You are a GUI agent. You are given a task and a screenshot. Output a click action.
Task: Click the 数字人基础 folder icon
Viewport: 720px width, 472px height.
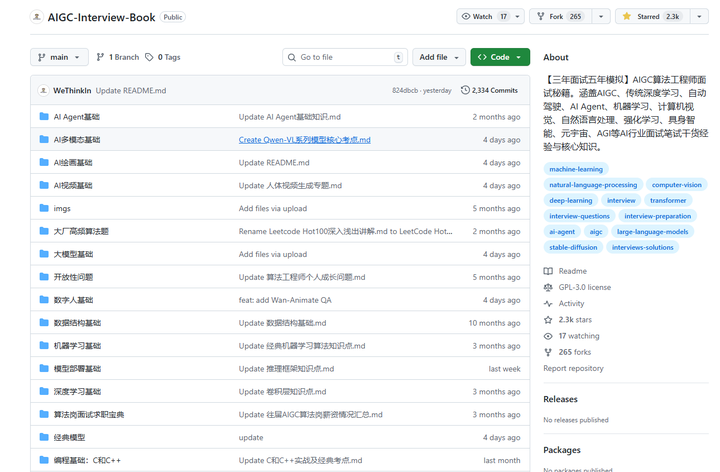coord(44,300)
